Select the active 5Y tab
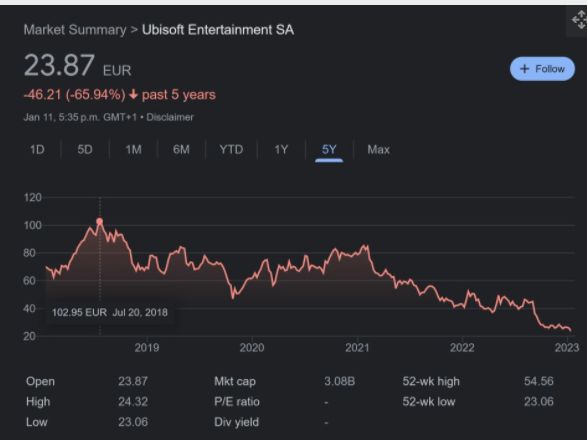 click(329, 150)
